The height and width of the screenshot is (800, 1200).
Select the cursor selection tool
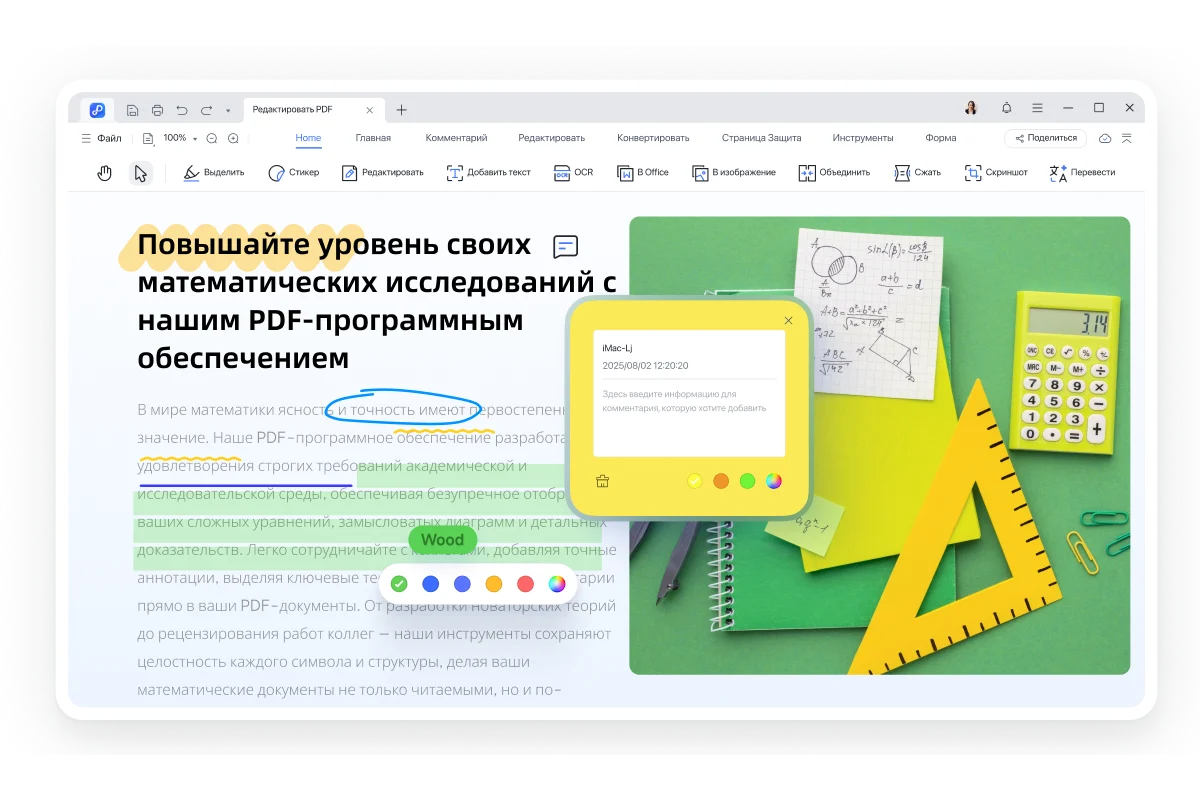[141, 172]
